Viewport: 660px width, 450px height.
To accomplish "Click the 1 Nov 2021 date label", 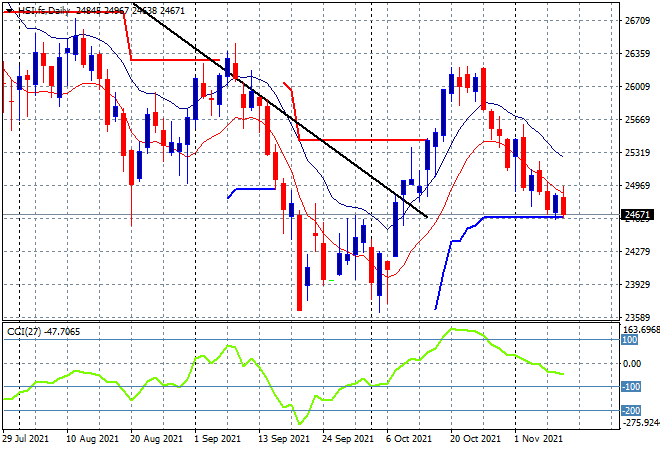I will pyautogui.click(x=539, y=439).
